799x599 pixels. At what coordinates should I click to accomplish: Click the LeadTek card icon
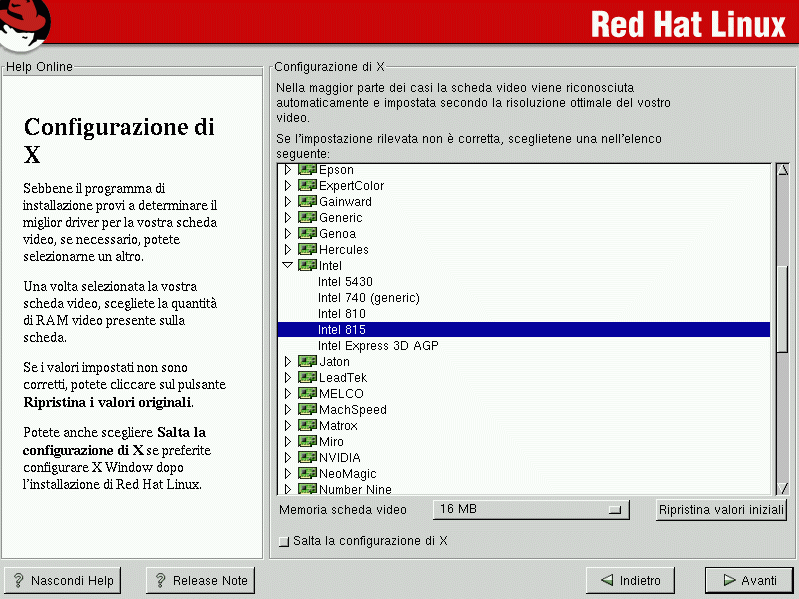pyautogui.click(x=307, y=378)
